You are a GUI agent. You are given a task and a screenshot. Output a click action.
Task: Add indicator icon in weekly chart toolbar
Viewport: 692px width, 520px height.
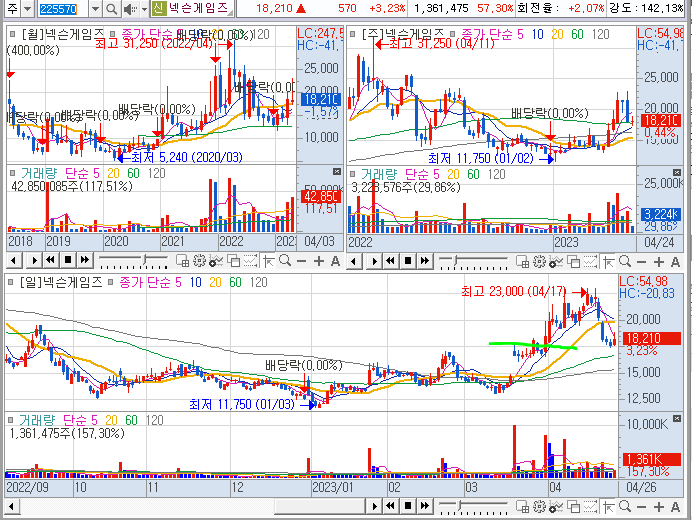556,262
